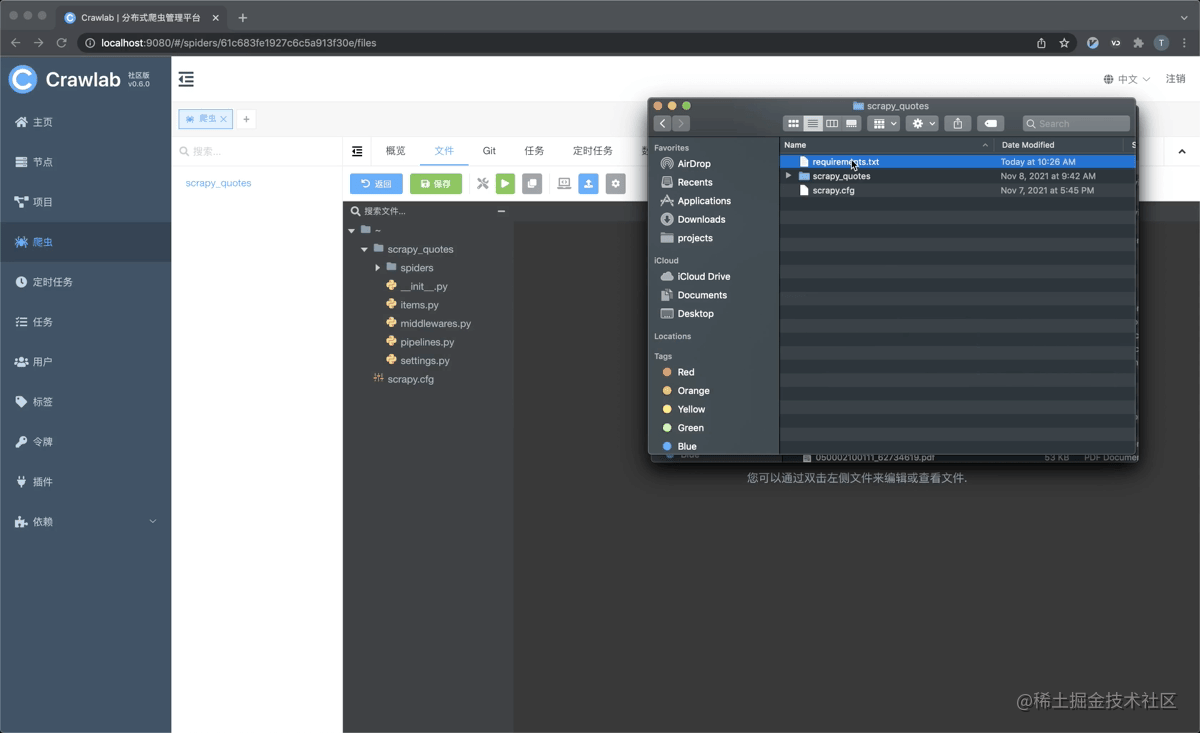
Task: Click the 注销 logout link
Action: pyautogui.click(x=1175, y=79)
